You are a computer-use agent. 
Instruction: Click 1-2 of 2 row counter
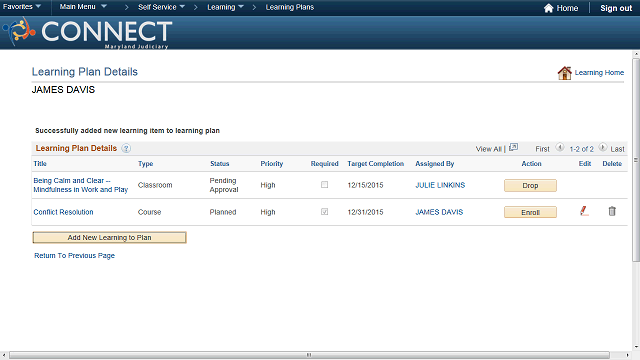[582, 149]
